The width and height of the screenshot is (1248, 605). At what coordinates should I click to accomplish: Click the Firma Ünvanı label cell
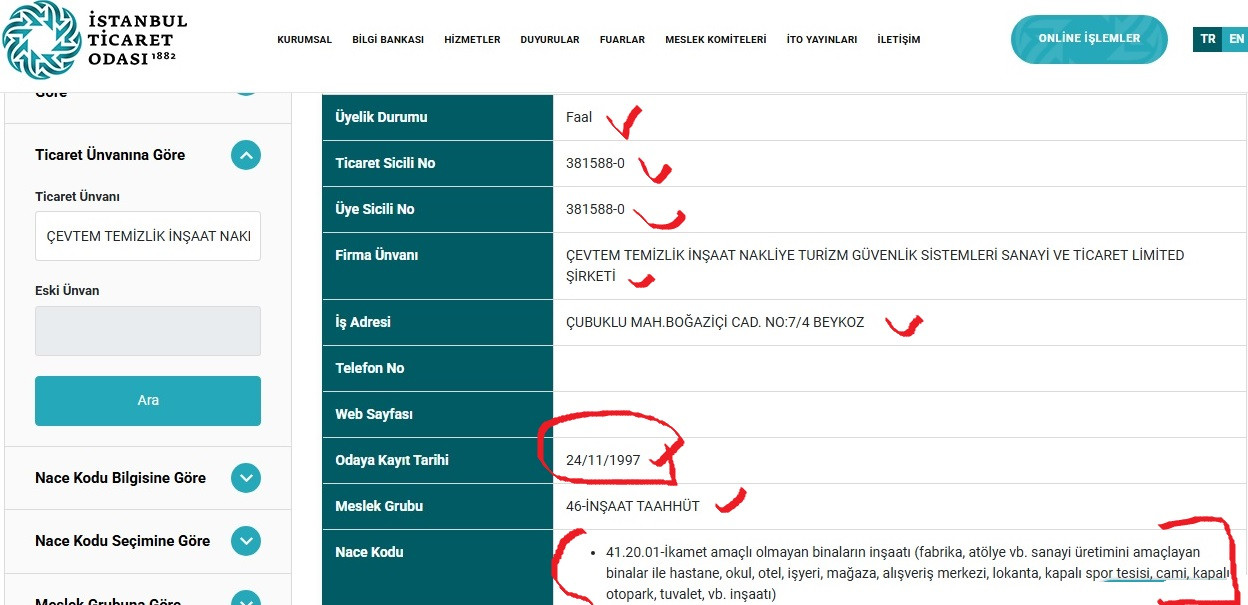click(437, 266)
